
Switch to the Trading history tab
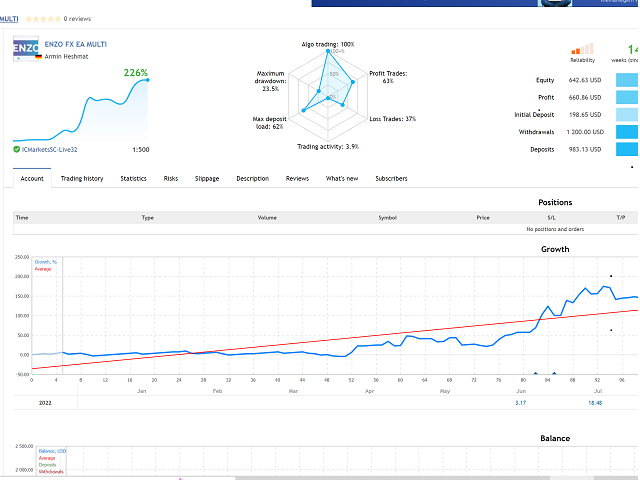[82, 178]
